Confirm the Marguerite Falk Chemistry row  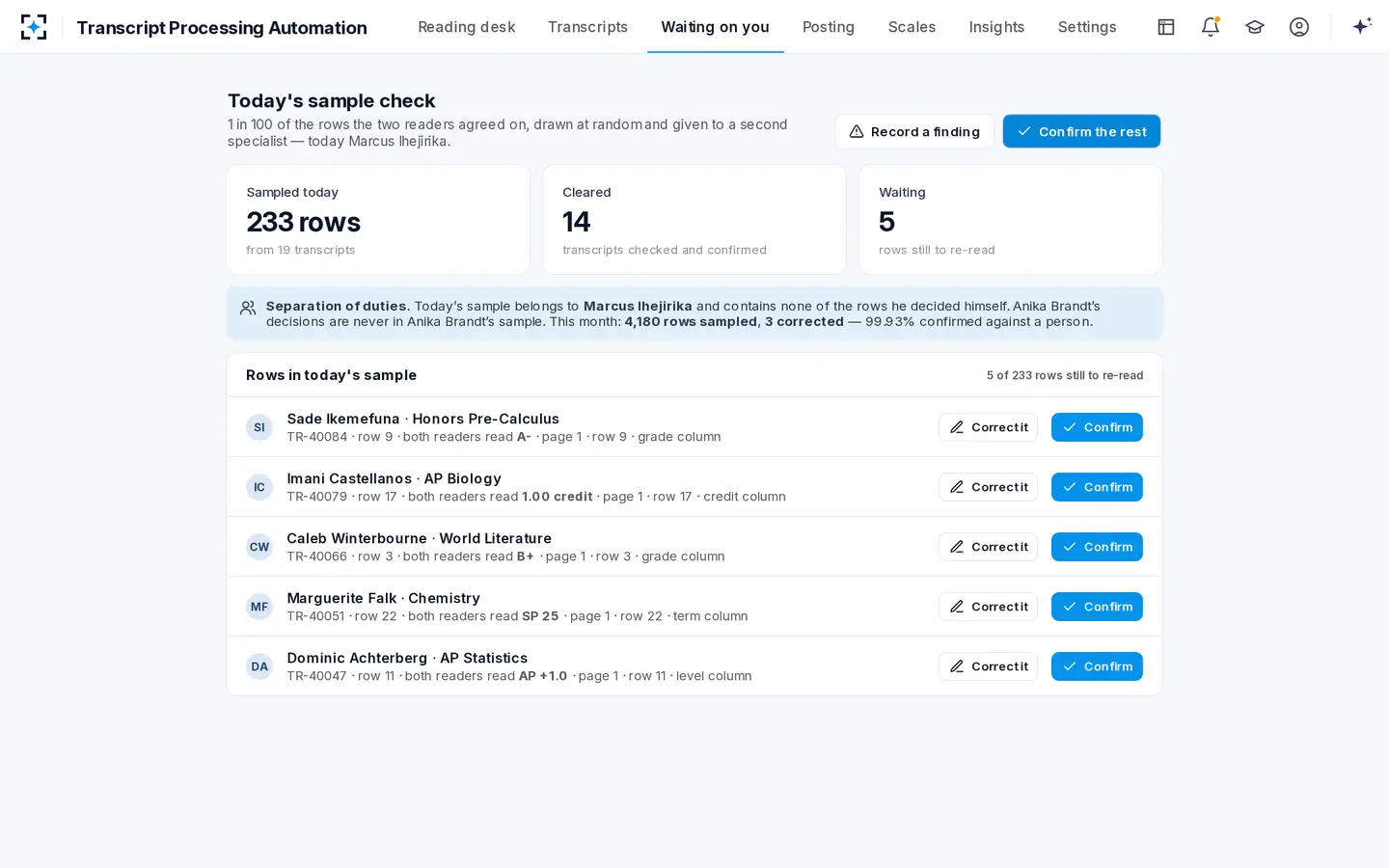1097,607
